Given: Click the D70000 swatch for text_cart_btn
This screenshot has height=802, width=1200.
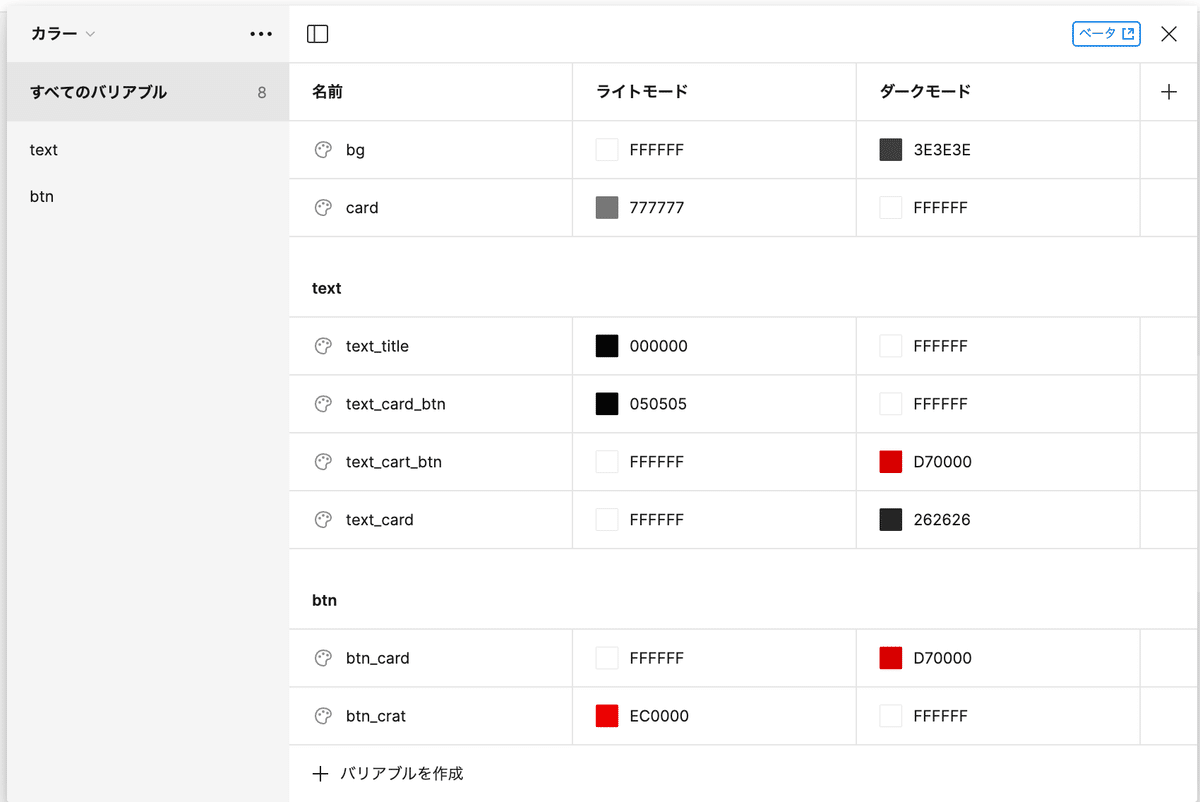Looking at the screenshot, I should coord(891,462).
